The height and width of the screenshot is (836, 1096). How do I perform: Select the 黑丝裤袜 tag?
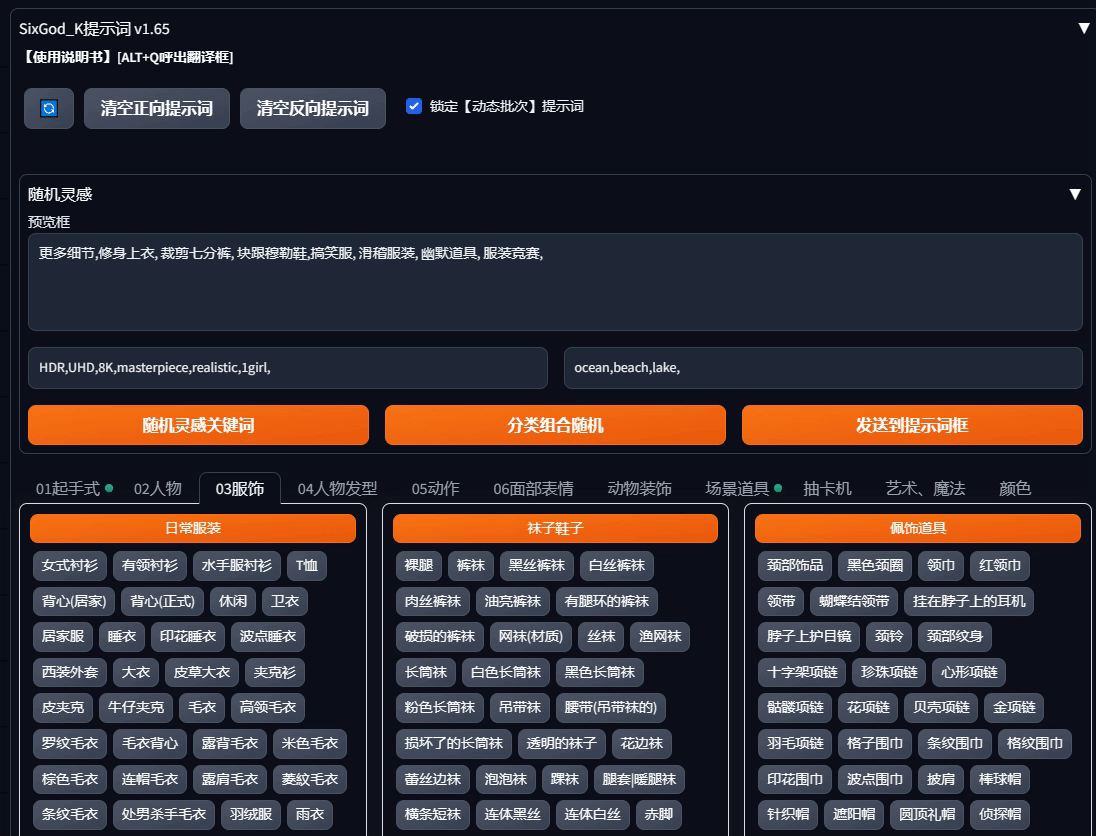tap(536, 566)
